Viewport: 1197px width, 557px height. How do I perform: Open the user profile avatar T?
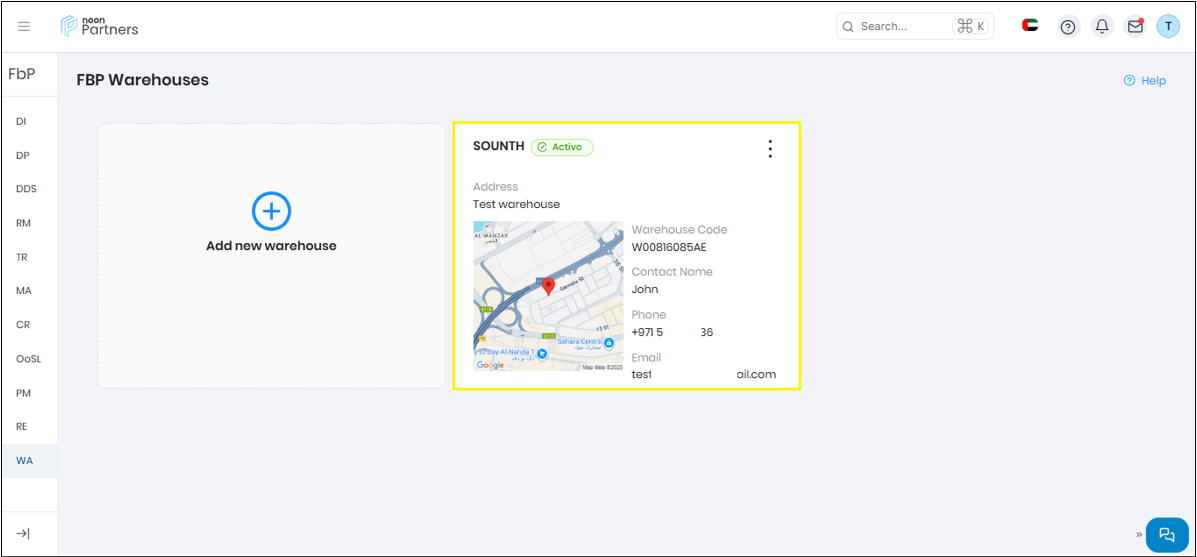pyautogui.click(x=1168, y=27)
